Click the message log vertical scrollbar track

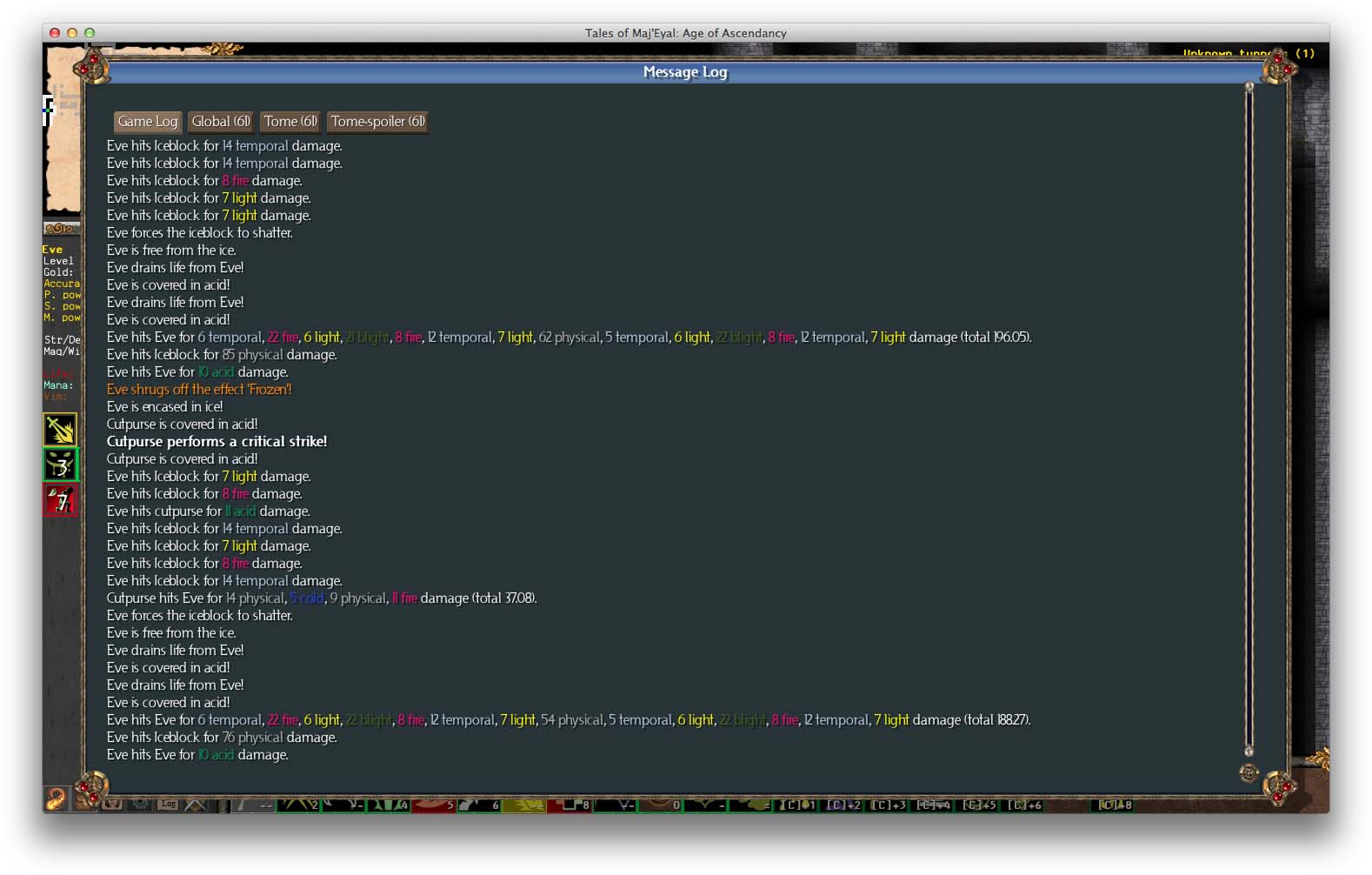1249,417
